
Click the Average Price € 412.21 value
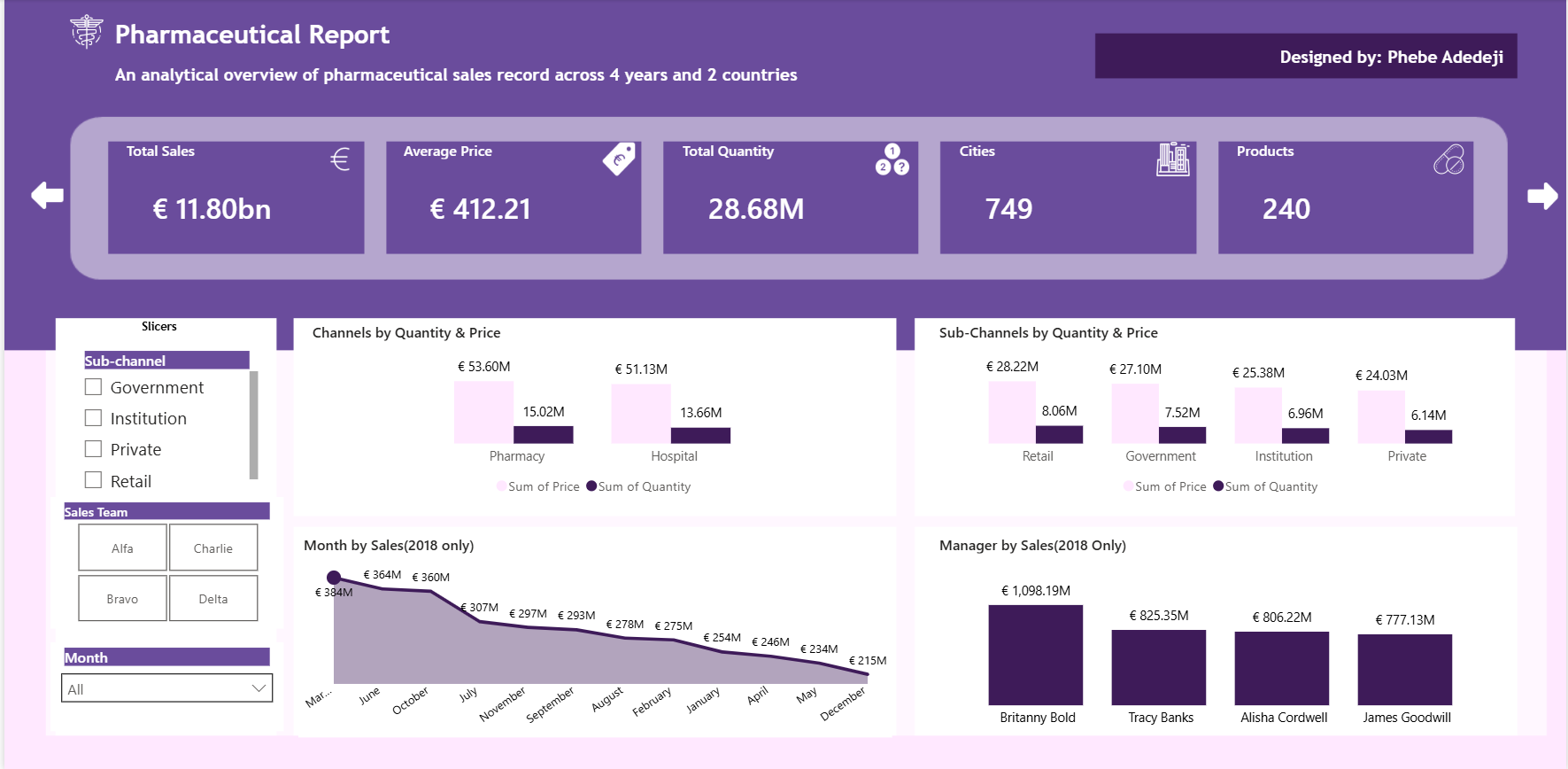click(x=481, y=209)
